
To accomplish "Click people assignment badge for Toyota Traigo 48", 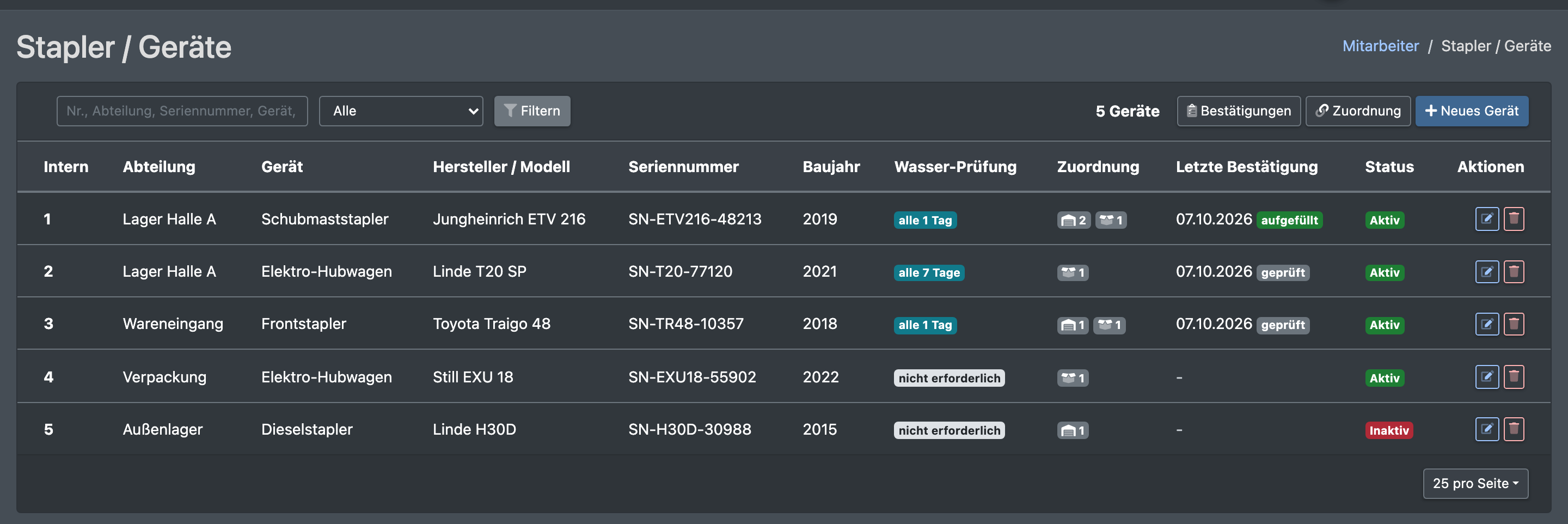I will pyautogui.click(x=1109, y=325).
